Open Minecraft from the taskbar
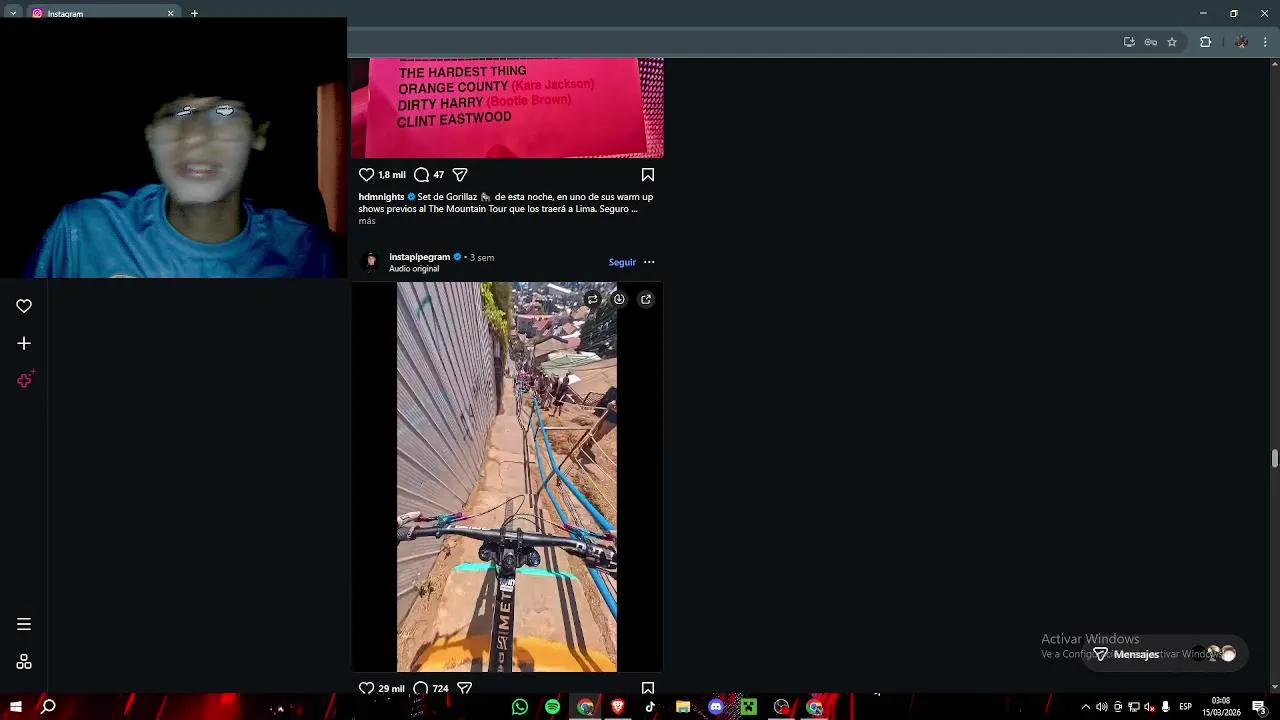The height and width of the screenshot is (720, 1280). pos(748,707)
